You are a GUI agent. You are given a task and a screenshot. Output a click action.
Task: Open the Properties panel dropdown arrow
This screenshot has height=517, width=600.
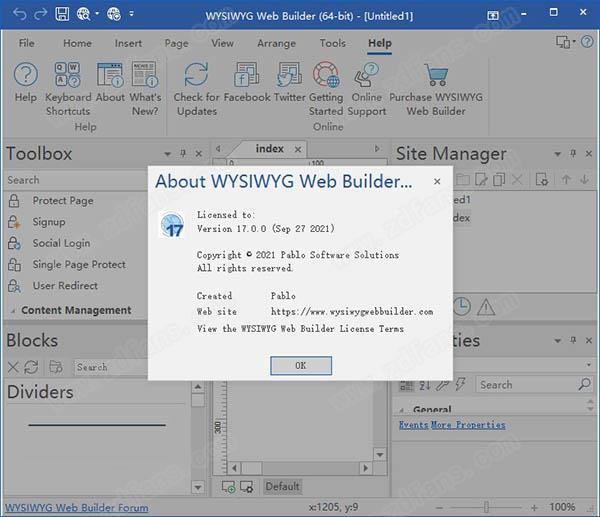click(x=558, y=340)
